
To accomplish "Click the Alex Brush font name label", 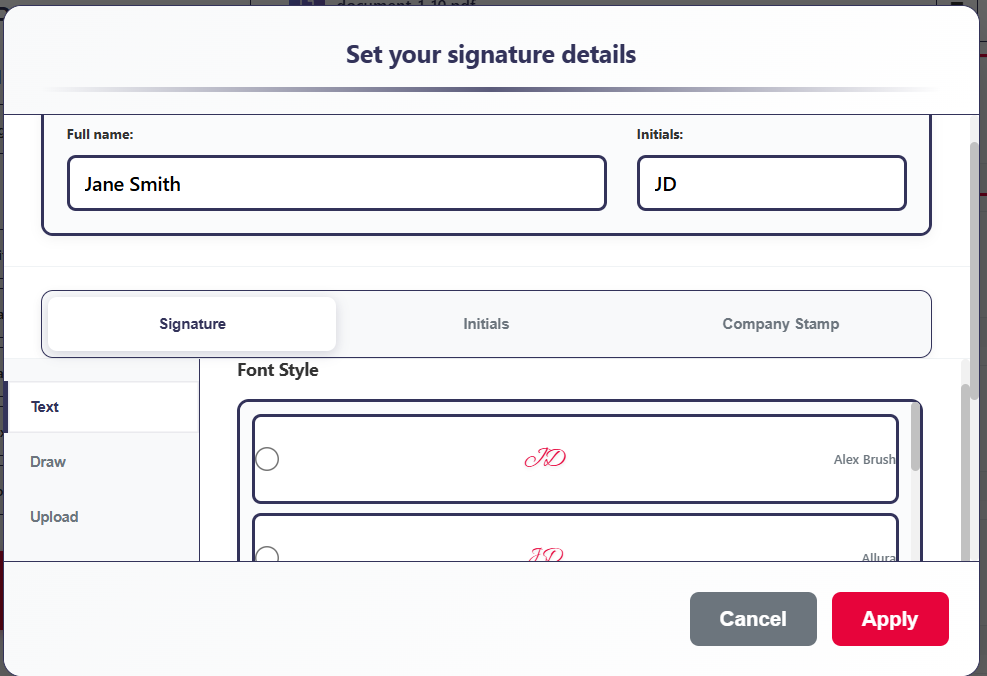I will pos(864,460).
